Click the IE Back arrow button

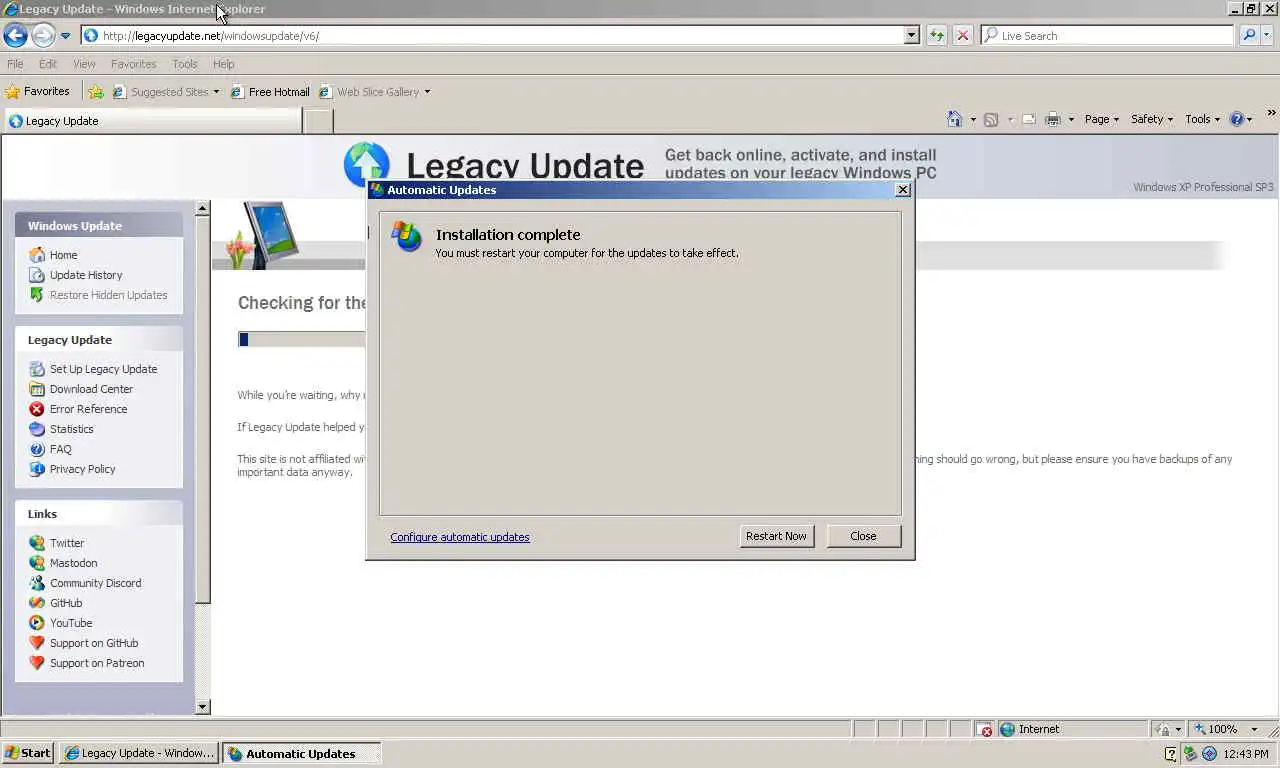(x=15, y=36)
